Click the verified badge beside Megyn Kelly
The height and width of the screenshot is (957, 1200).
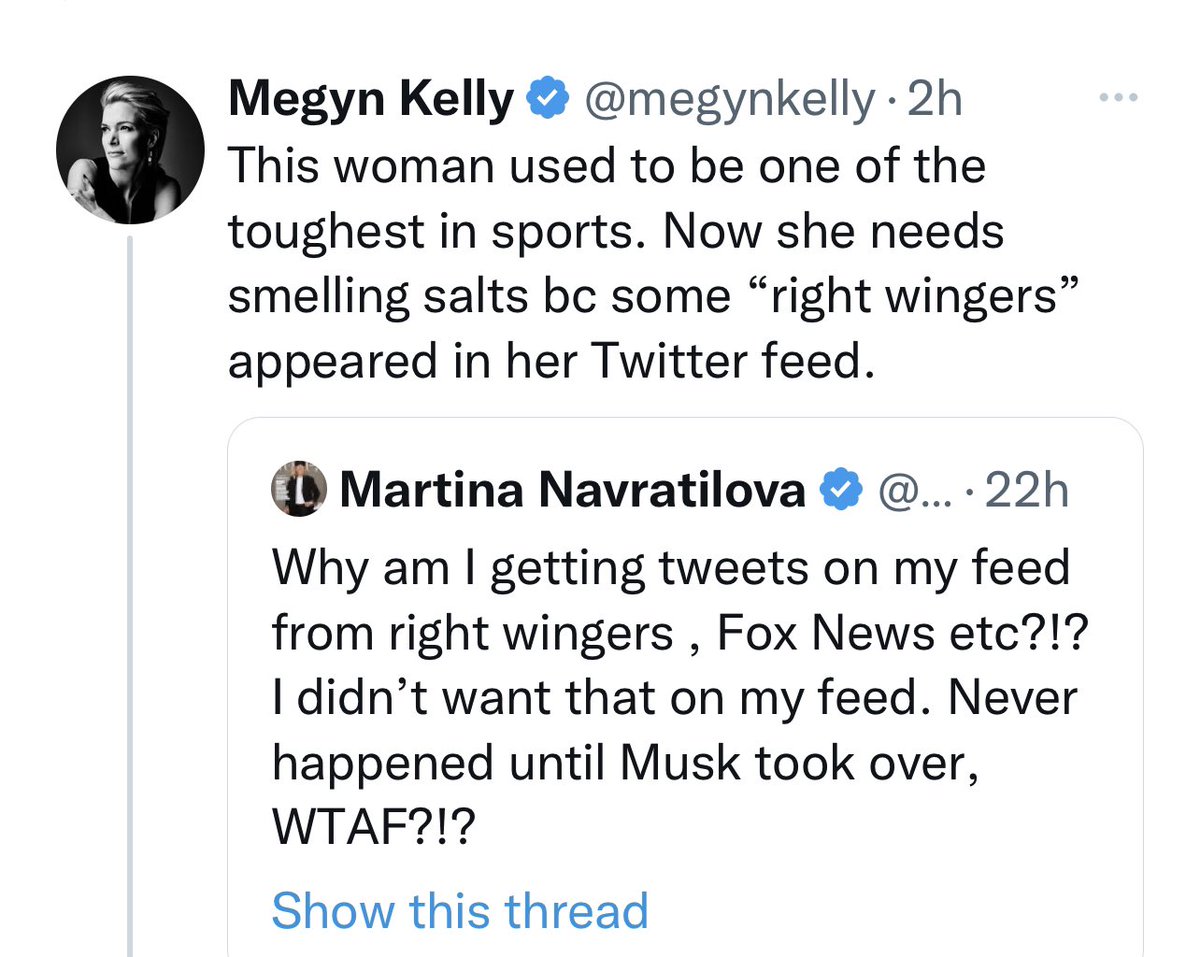[x=549, y=99]
